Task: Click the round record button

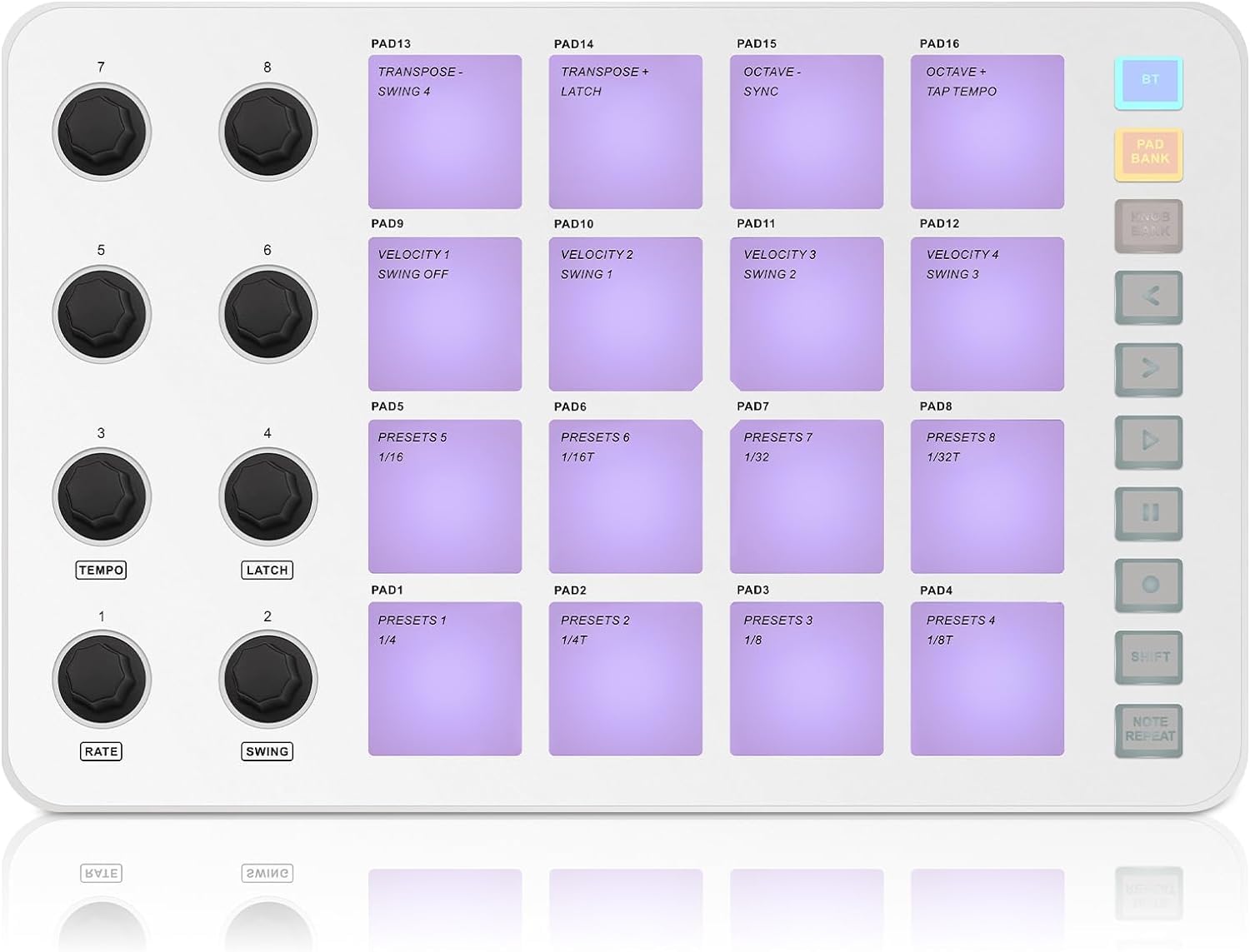Action: point(1148,584)
